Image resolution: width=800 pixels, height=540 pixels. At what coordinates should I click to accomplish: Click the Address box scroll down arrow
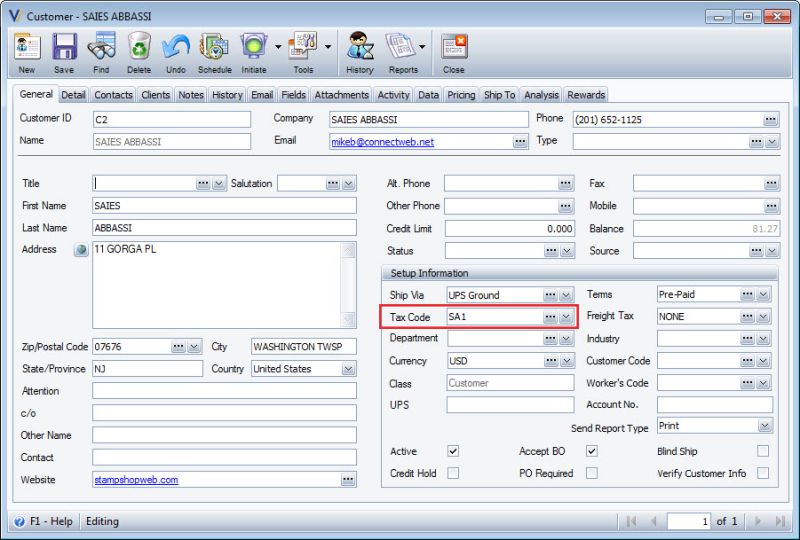tap(348, 320)
